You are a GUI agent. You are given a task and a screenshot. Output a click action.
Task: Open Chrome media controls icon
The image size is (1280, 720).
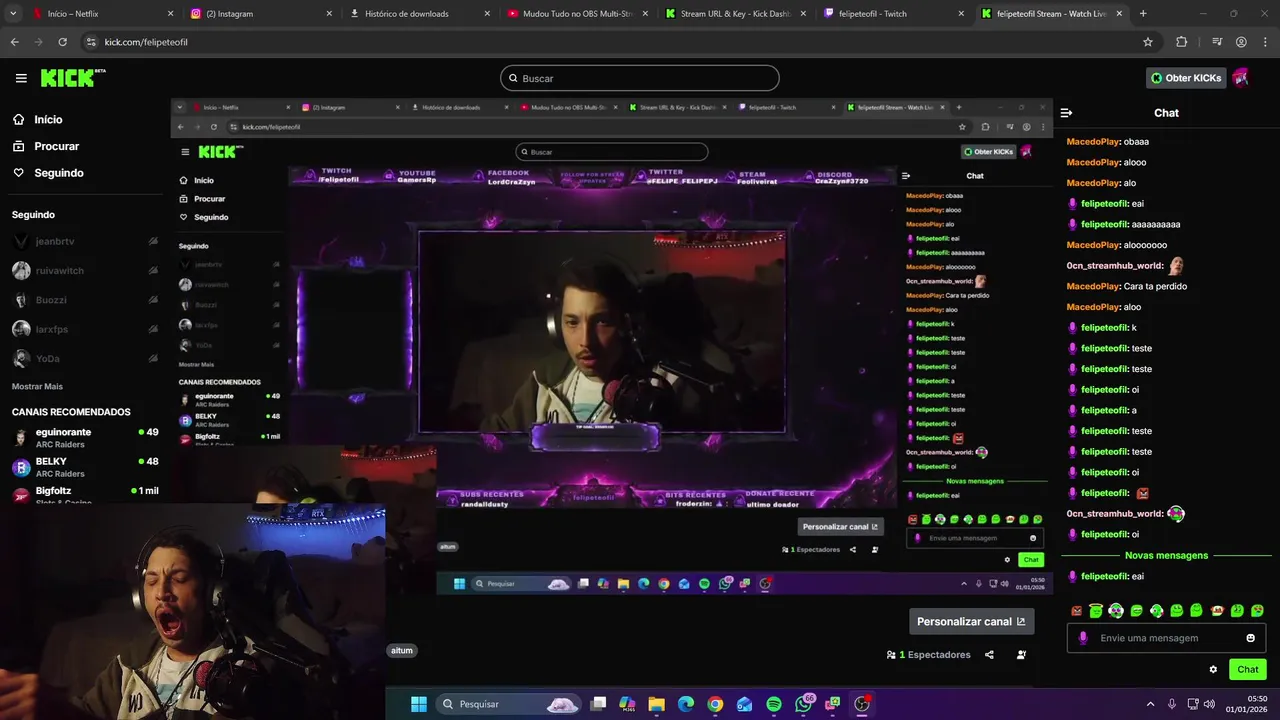click(1217, 42)
